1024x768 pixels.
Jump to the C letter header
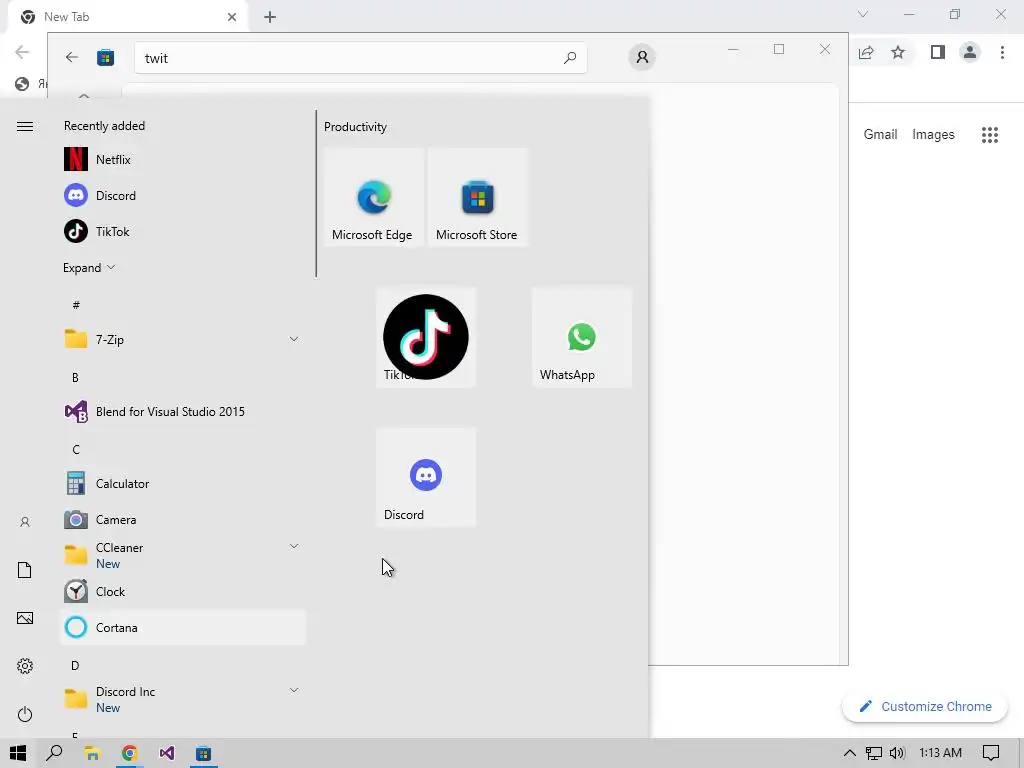(76, 449)
